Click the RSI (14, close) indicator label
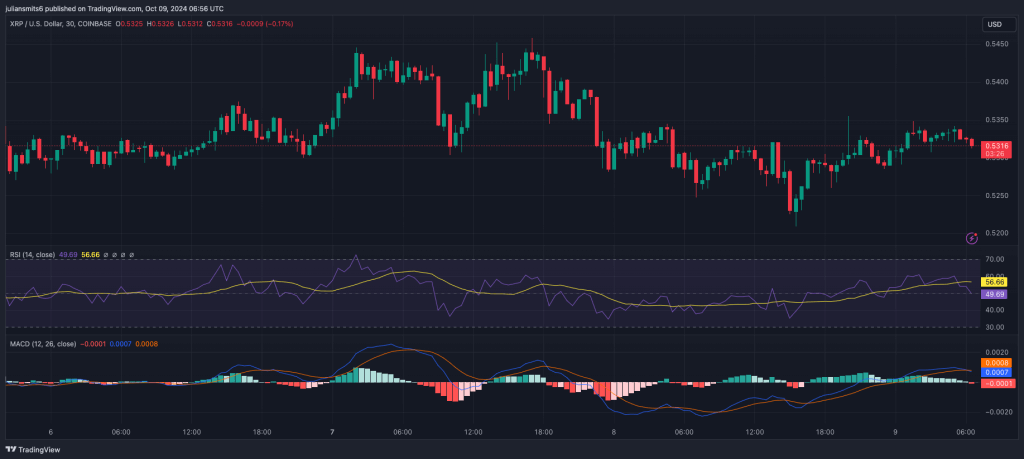1024x459 pixels. [32, 254]
